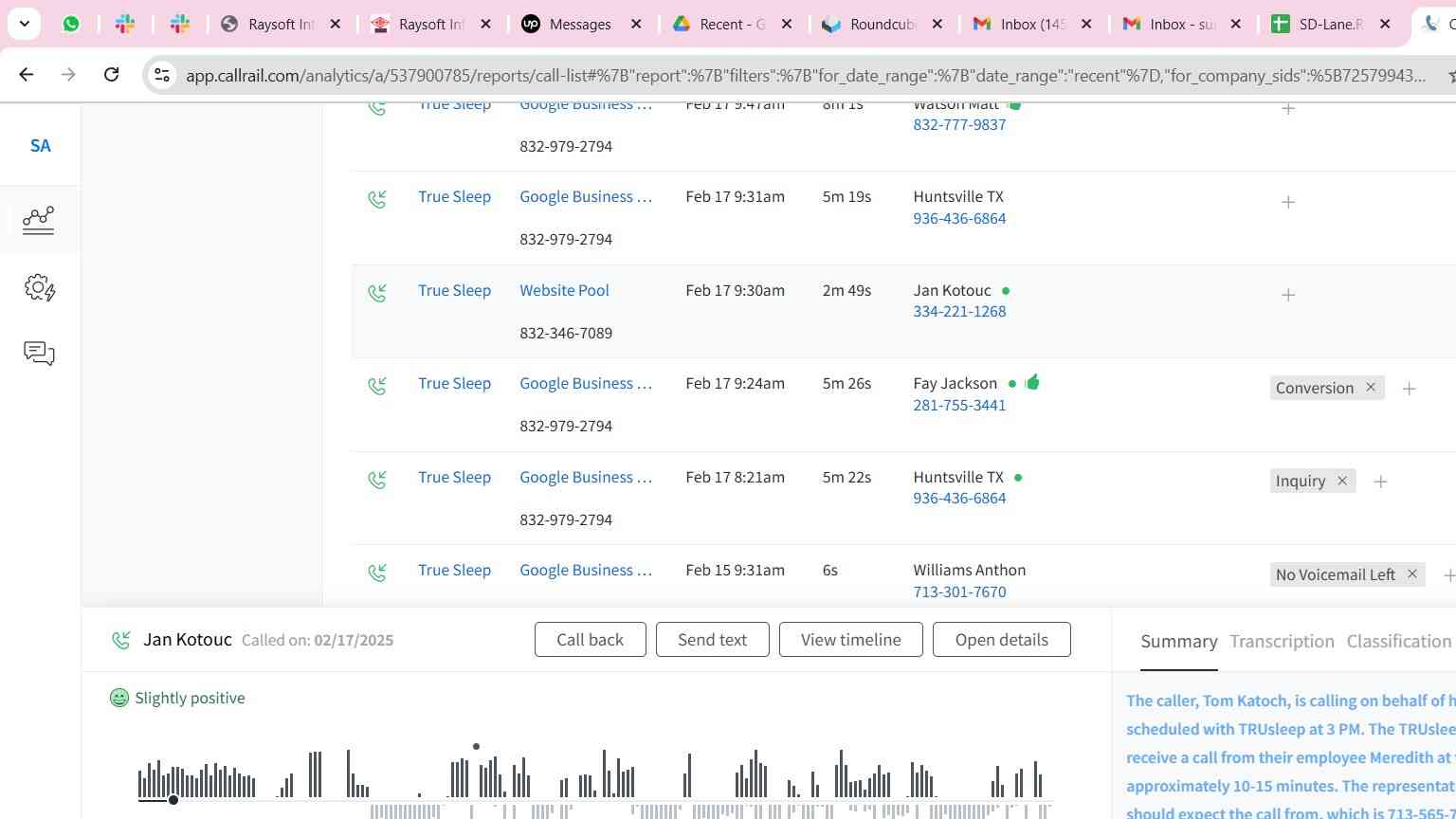This screenshot has height=819, width=1456.
Task: Open True Sleep company in Fay Jackson row
Action: pyautogui.click(x=454, y=383)
